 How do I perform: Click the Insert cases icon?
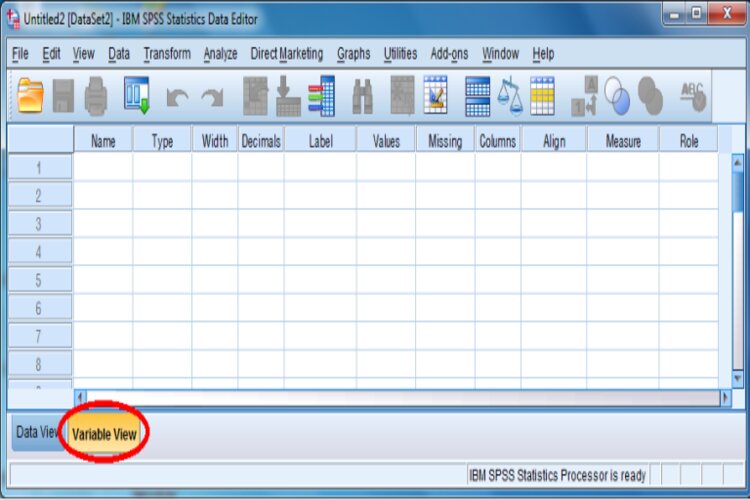coord(402,95)
